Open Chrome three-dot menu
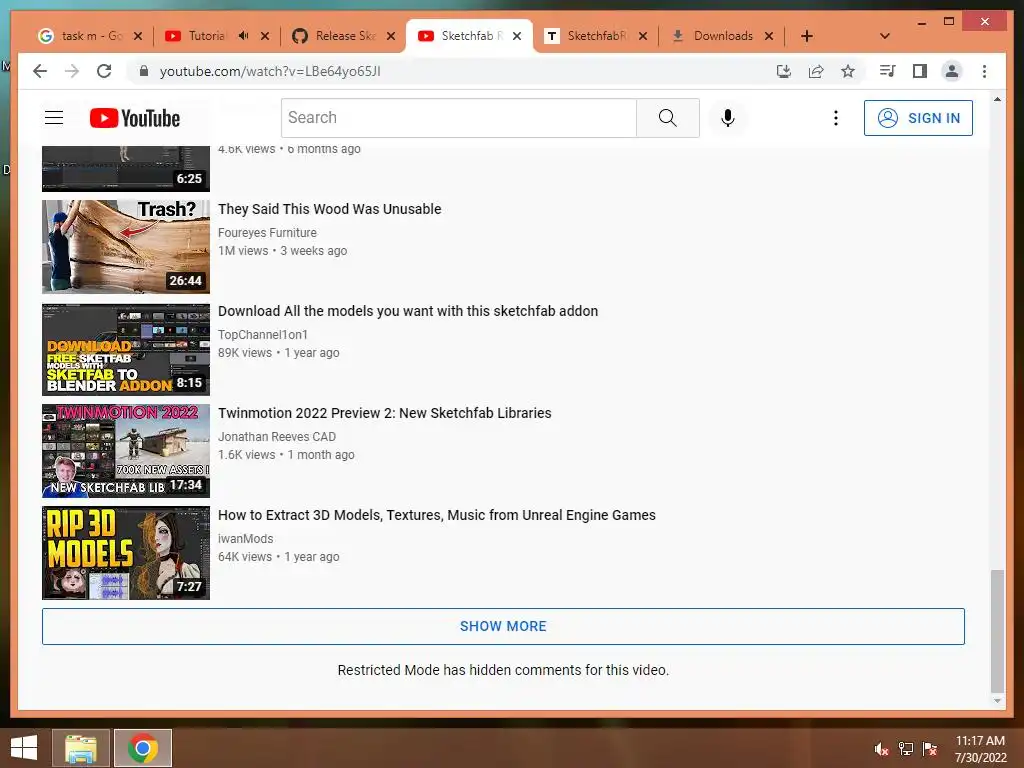1024x768 pixels. 984,71
